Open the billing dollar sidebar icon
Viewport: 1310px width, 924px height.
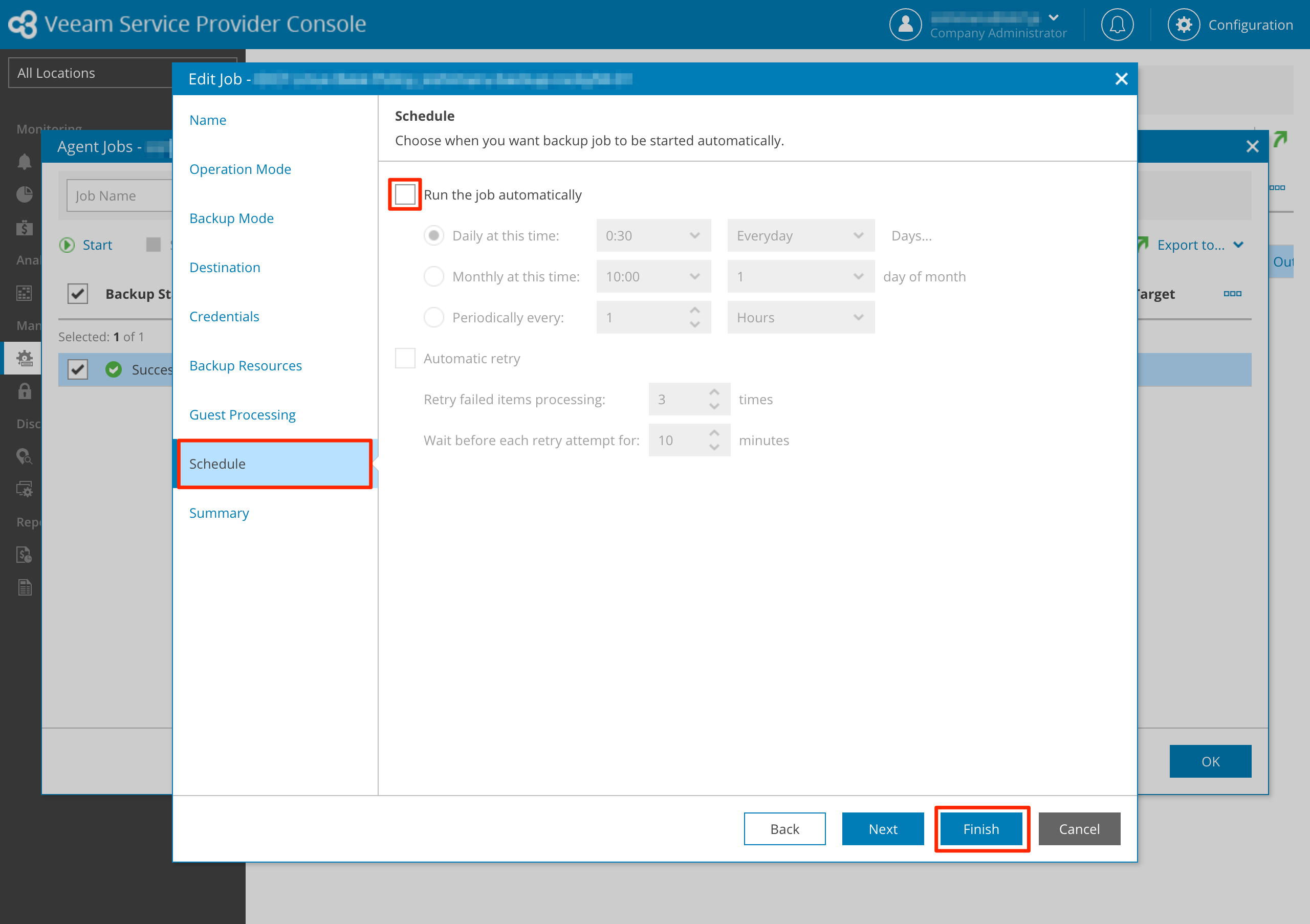(24, 228)
